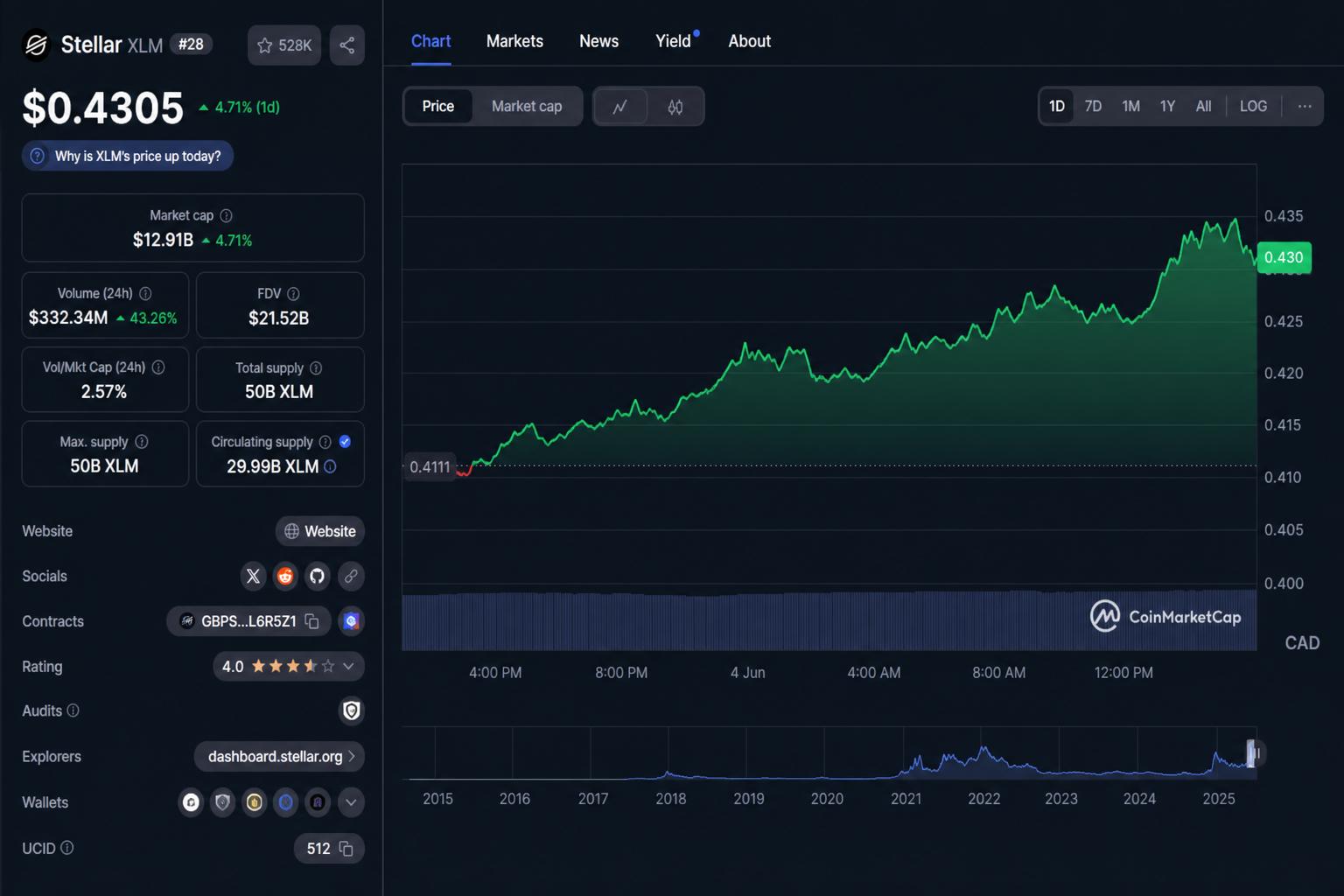The height and width of the screenshot is (896, 1344).
Task: Switch to the Chart tab
Action: tap(430, 41)
